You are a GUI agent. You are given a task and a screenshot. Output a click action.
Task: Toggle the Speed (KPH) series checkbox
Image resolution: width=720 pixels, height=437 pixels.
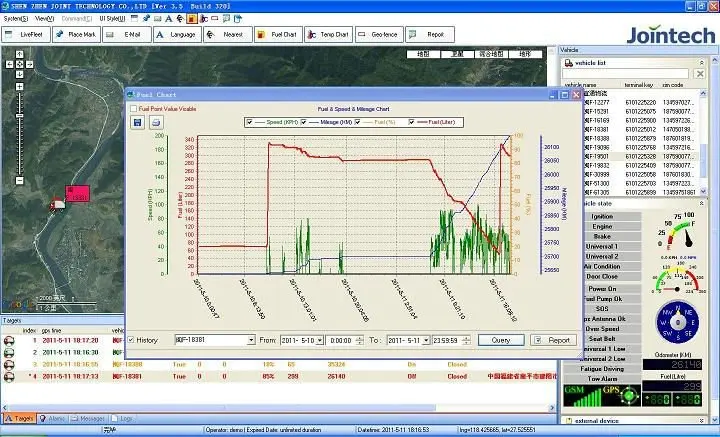[x=249, y=122]
